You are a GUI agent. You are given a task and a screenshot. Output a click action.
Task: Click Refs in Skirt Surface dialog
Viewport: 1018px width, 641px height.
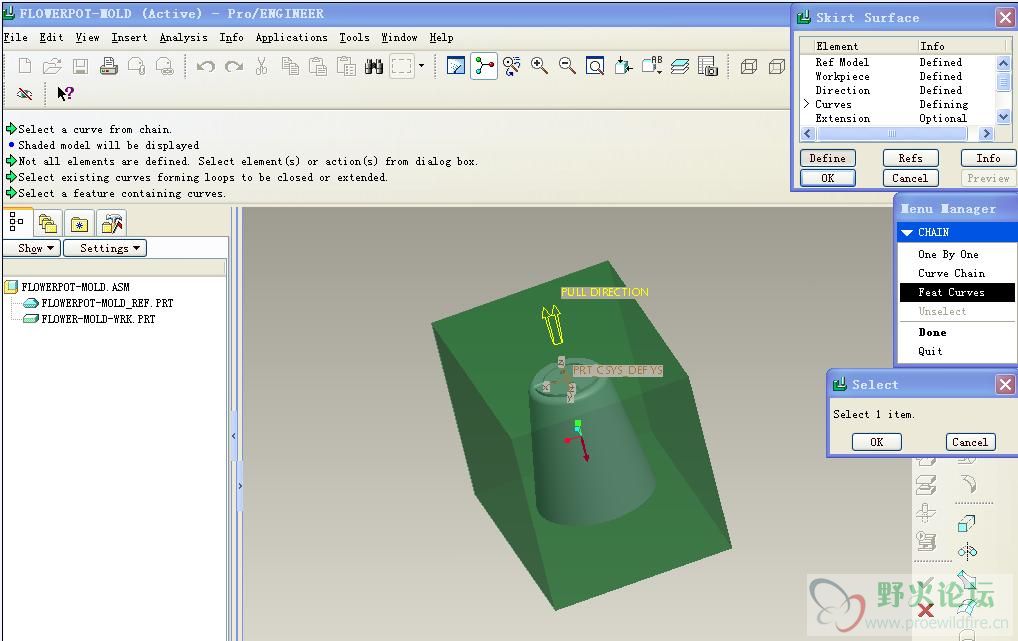click(x=911, y=158)
